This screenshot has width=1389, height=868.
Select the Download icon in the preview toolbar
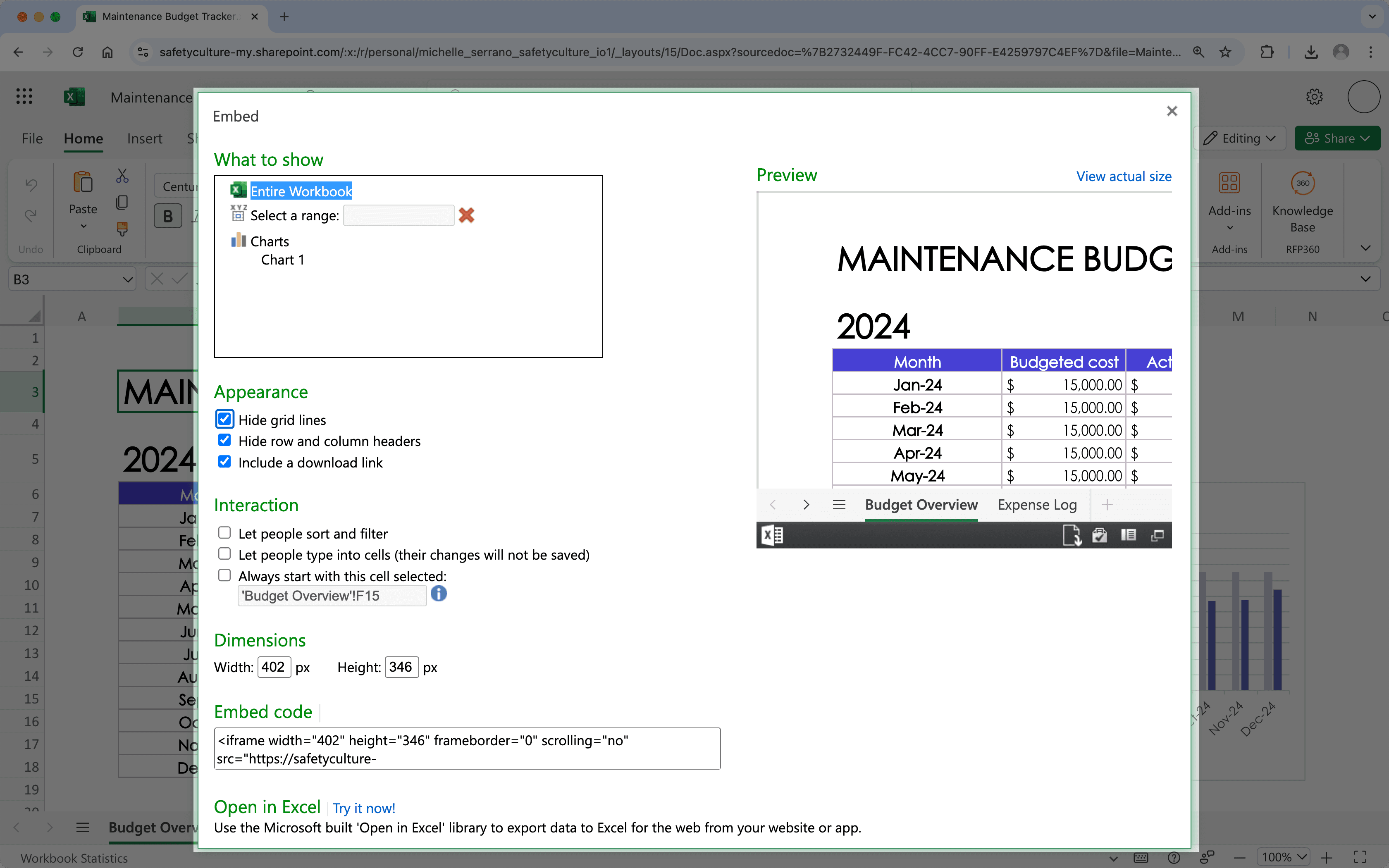[1072, 535]
